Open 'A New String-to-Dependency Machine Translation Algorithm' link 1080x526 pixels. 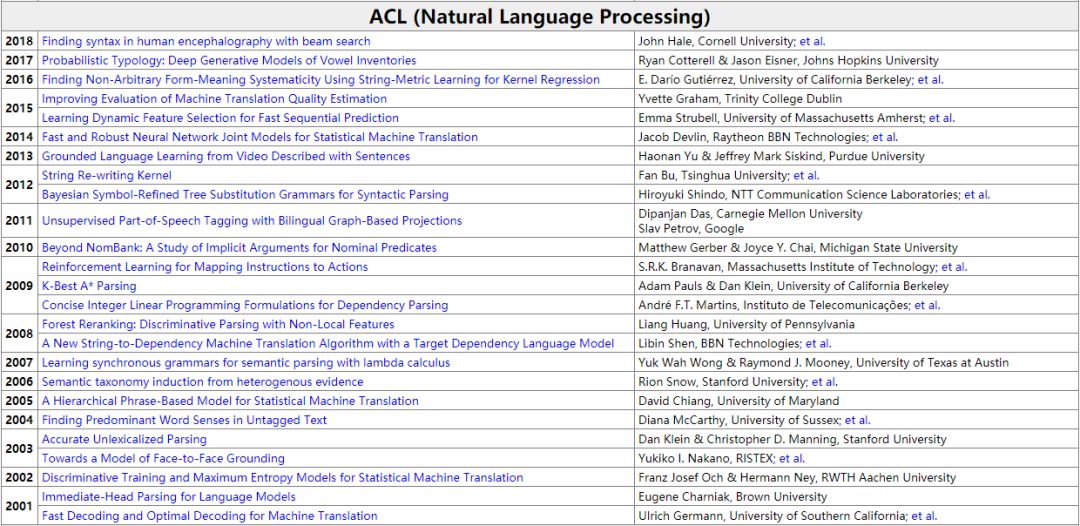(x=328, y=344)
